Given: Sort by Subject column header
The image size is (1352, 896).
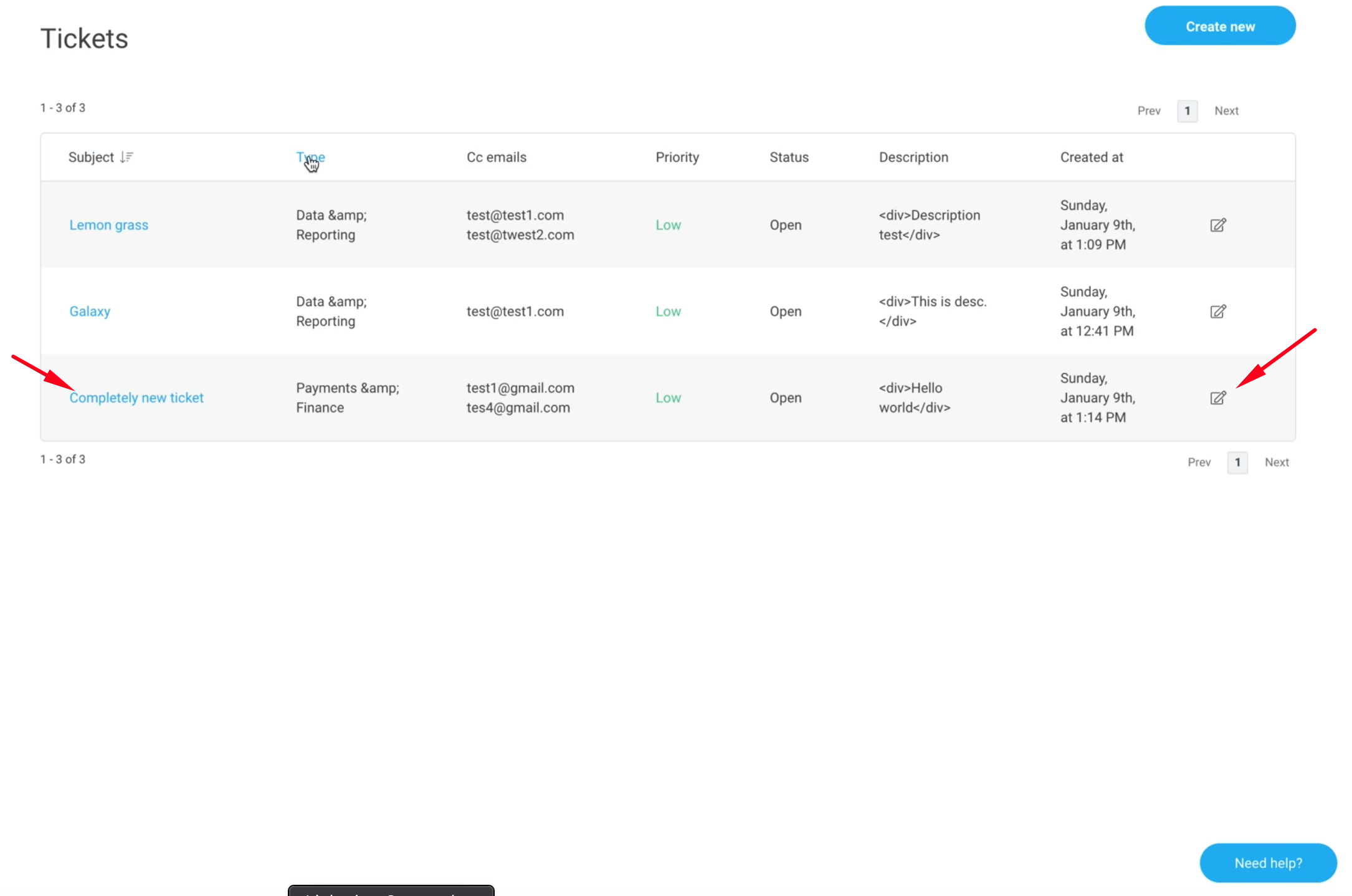Looking at the screenshot, I should click(x=91, y=157).
